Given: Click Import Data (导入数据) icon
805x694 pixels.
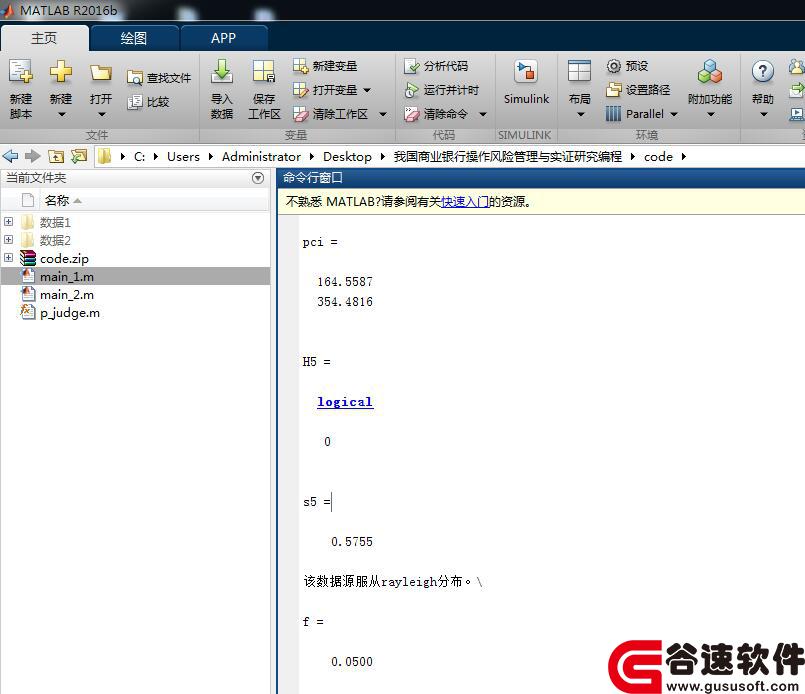Looking at the screenshot, I should 222,72.
